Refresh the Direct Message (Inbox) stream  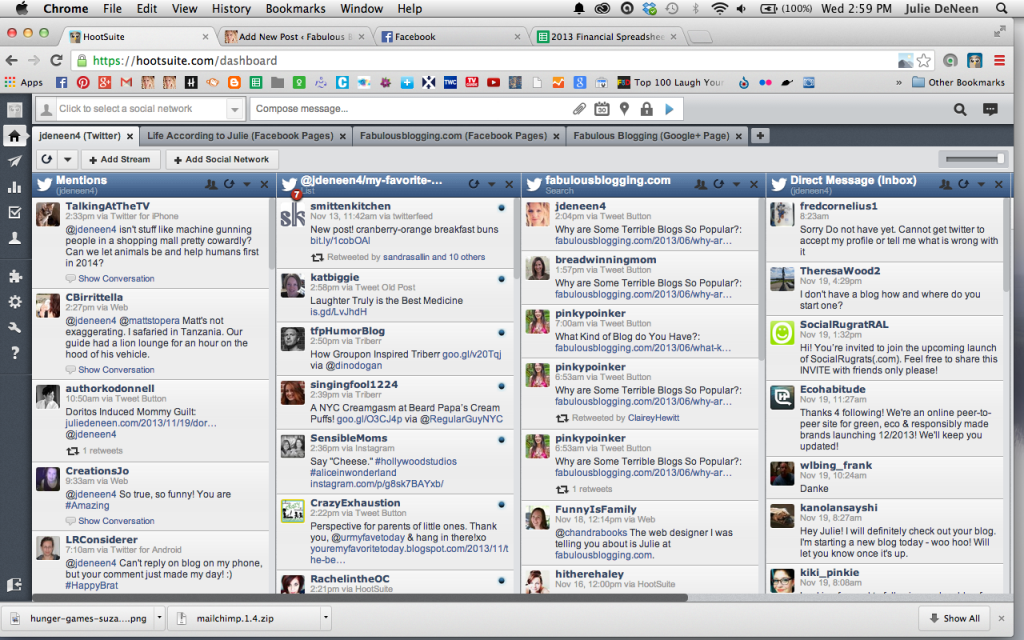963,184
